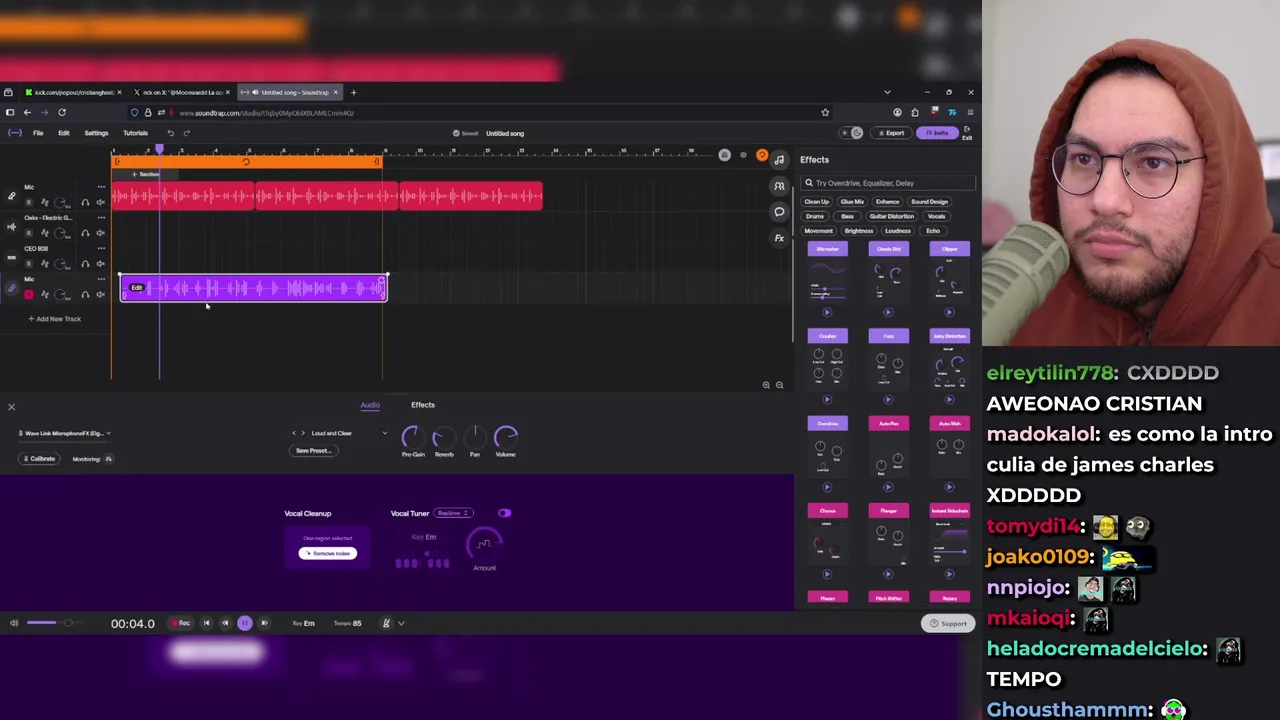Open the Settings menu

pos(96,133)
